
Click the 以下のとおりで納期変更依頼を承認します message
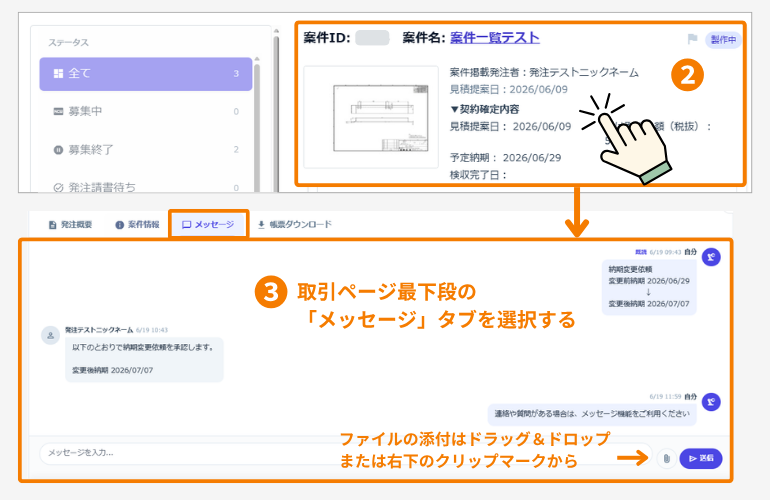(x=144, y=359)
